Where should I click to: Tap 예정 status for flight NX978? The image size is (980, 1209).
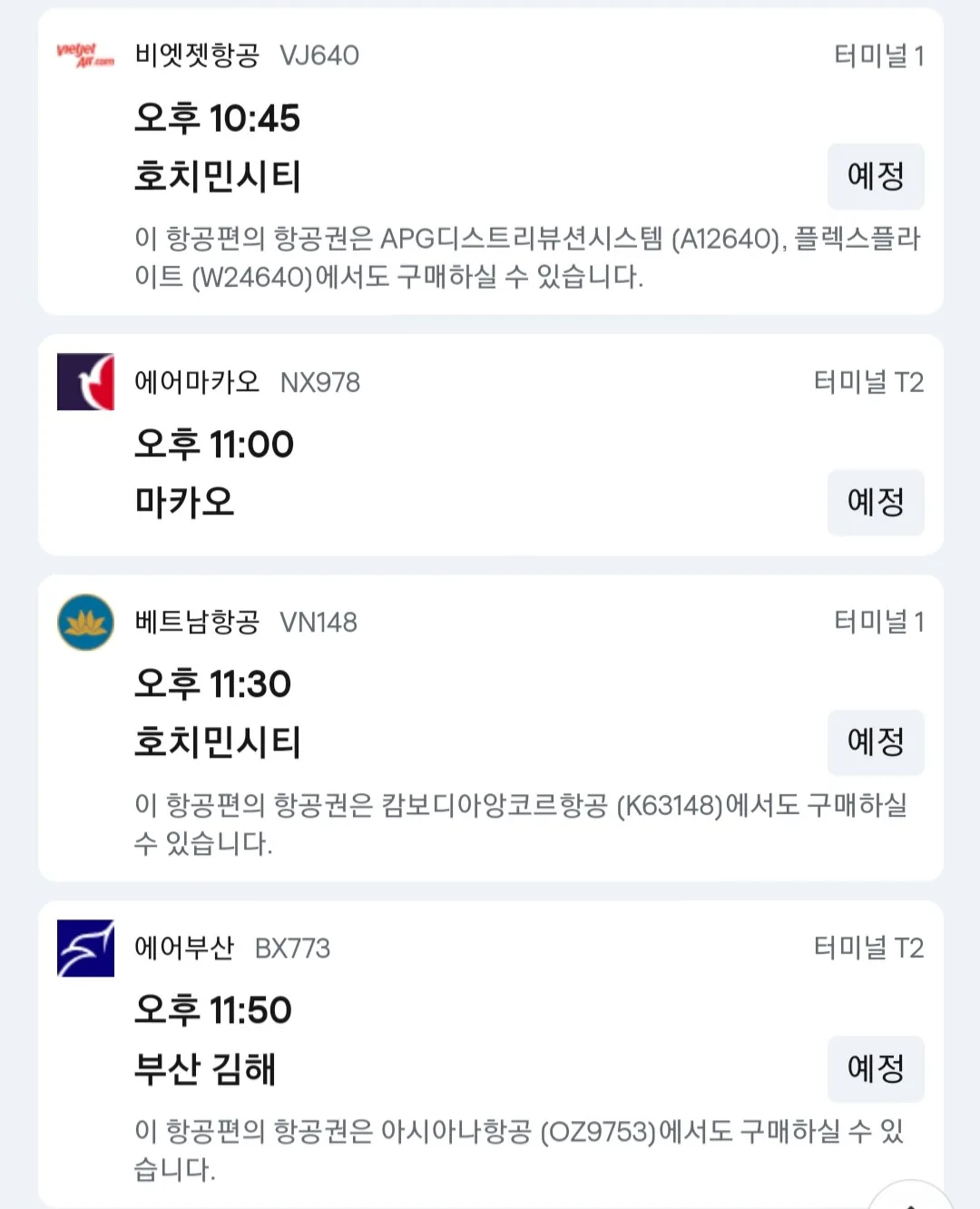point(876,502)
